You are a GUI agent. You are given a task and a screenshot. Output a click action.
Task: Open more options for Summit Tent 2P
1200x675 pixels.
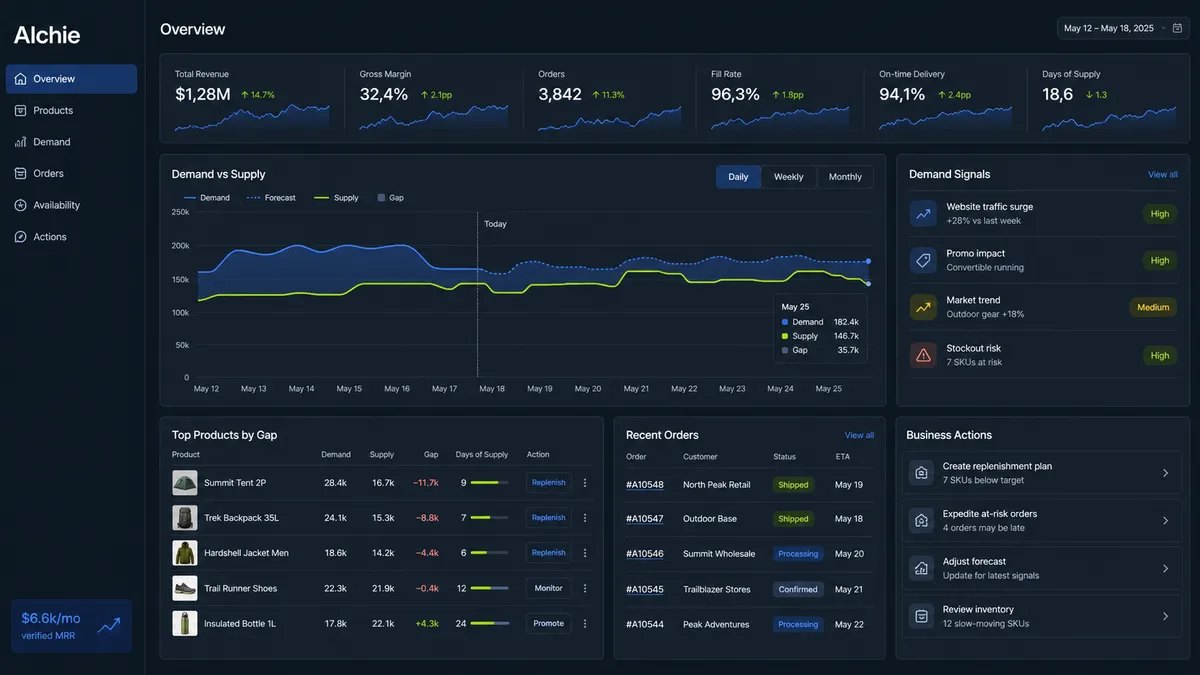pyautogui.click(x=585, y=483)
